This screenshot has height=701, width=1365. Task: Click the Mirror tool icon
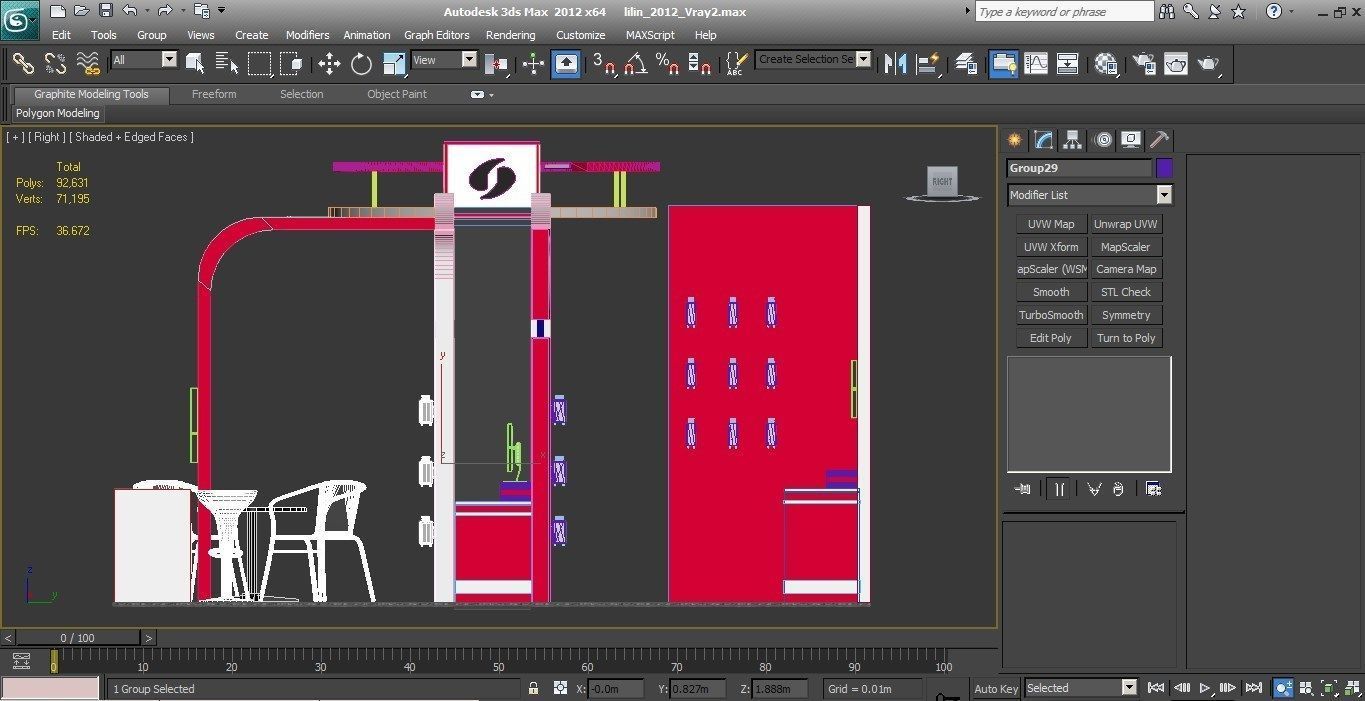[895, 64]
